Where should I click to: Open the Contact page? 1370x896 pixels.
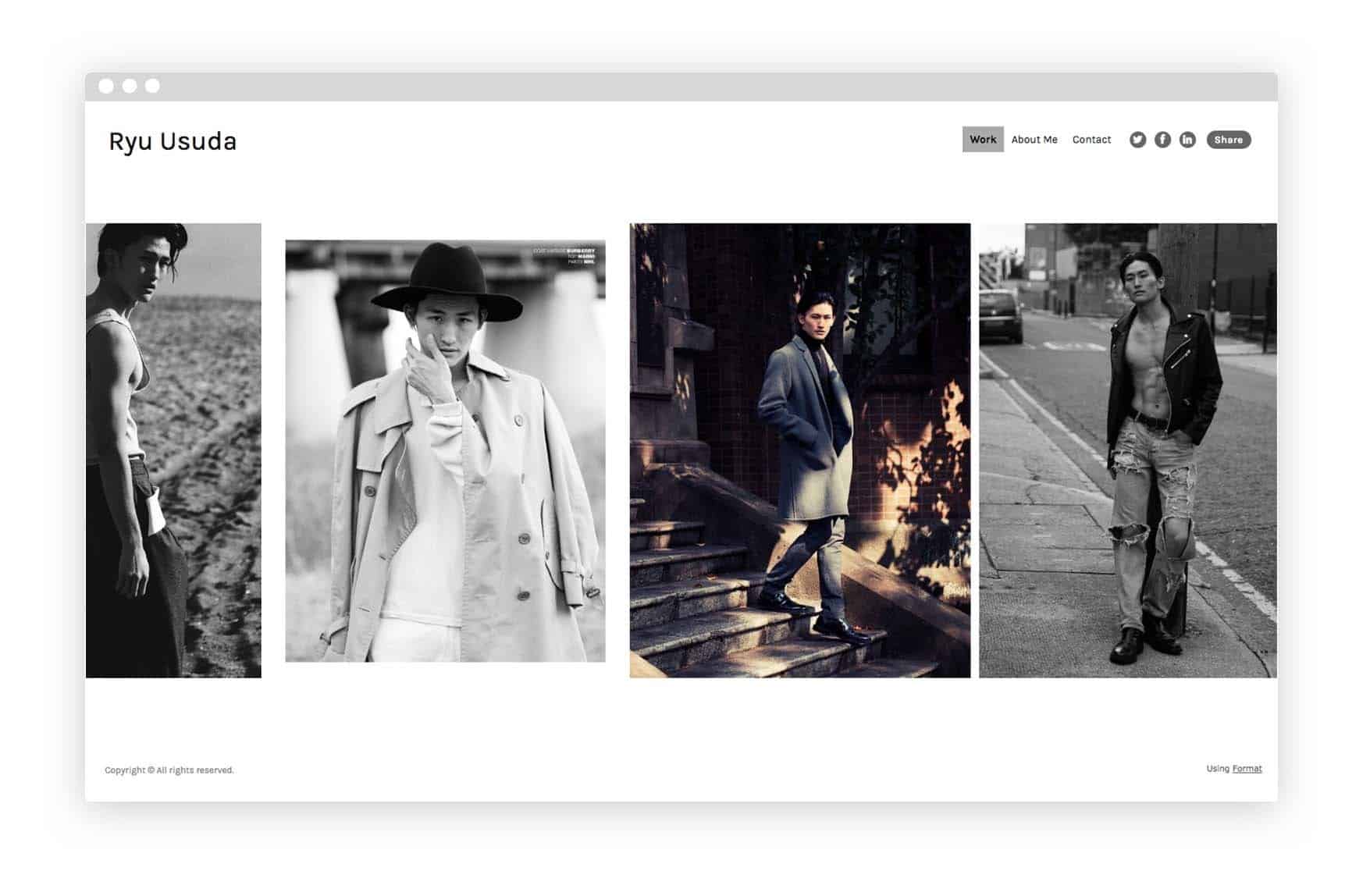coord(1091,140)
